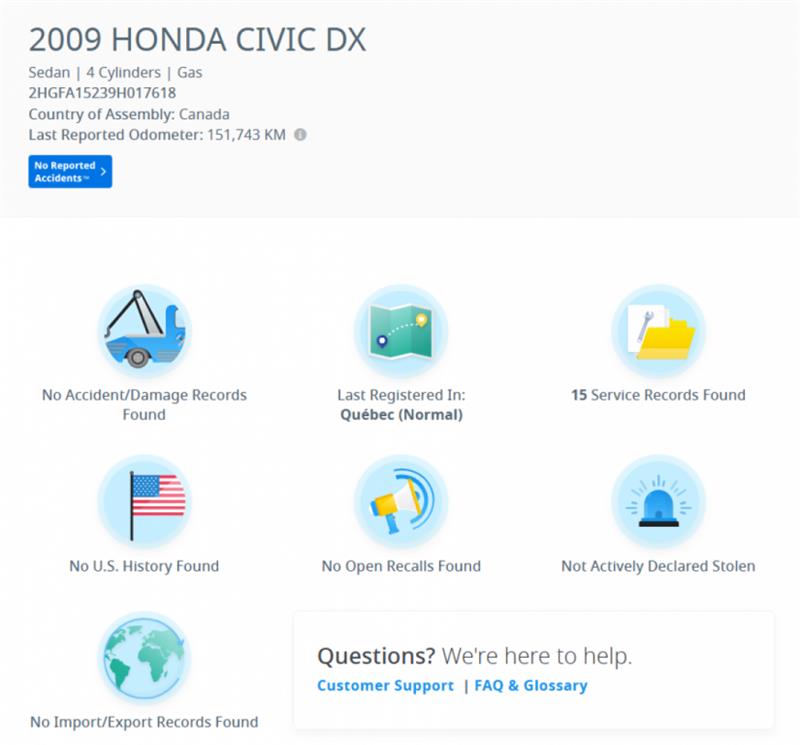Click 'Country of Assembly: Canada' text
The height and width of the screenshot is (745, 800).
coord(129,114)
